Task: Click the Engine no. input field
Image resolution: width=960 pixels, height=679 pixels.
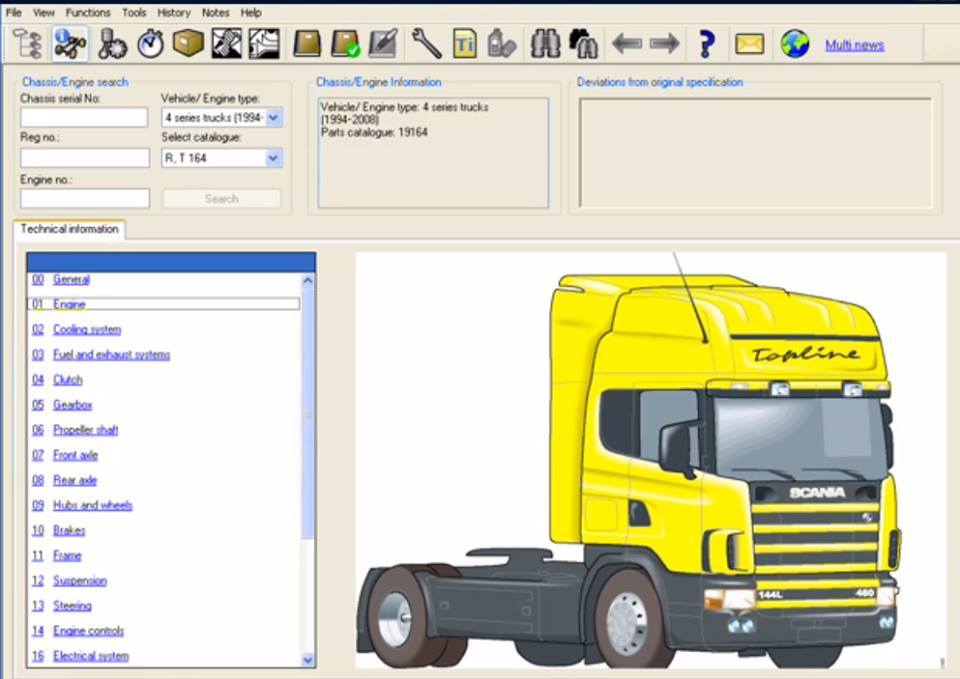Action: [x=85, y=198]
